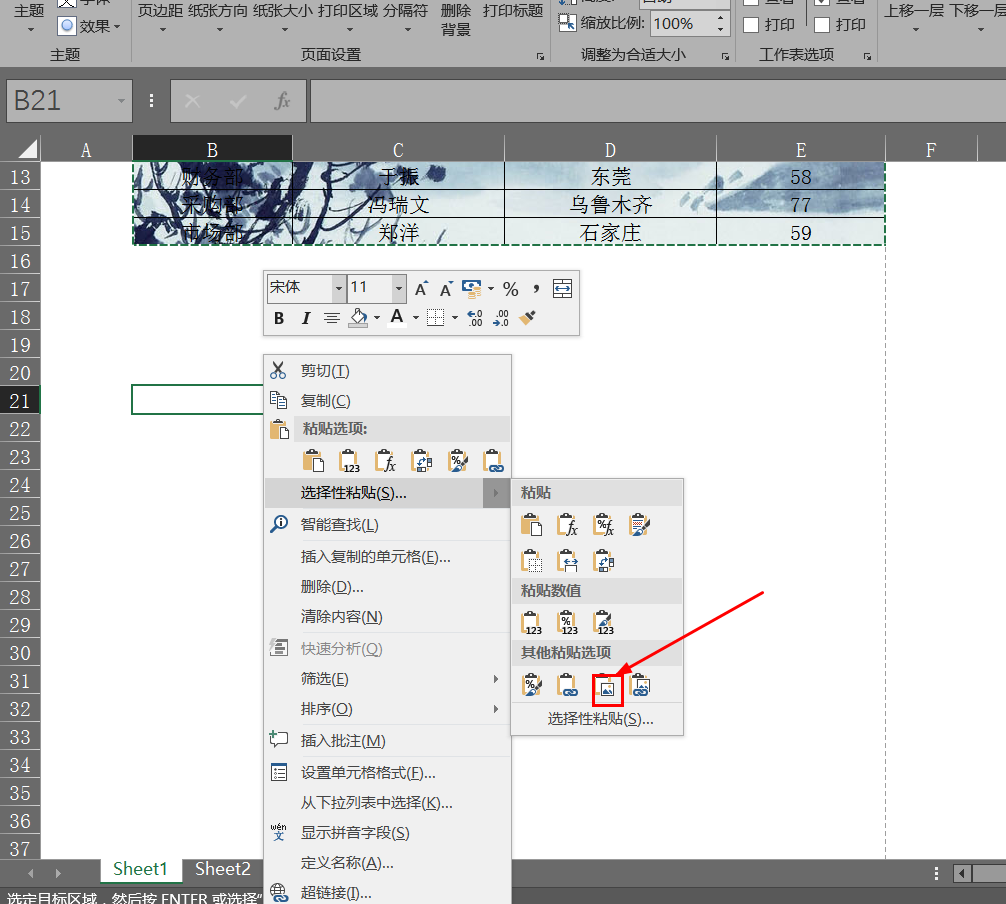Apply percent style in mini toolbar
This screenshot has width=1006, height=904.
(511, 289)
